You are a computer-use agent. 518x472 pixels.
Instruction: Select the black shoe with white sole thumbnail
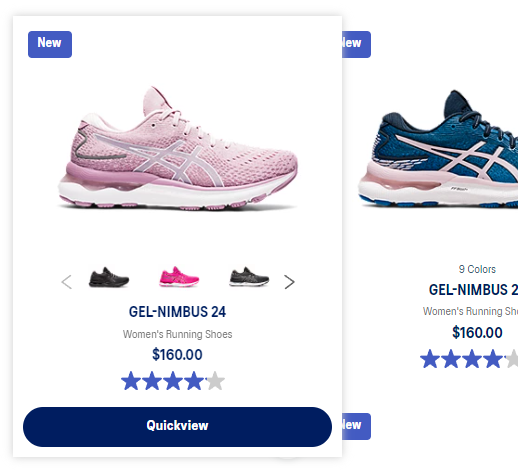coord(249,277)
